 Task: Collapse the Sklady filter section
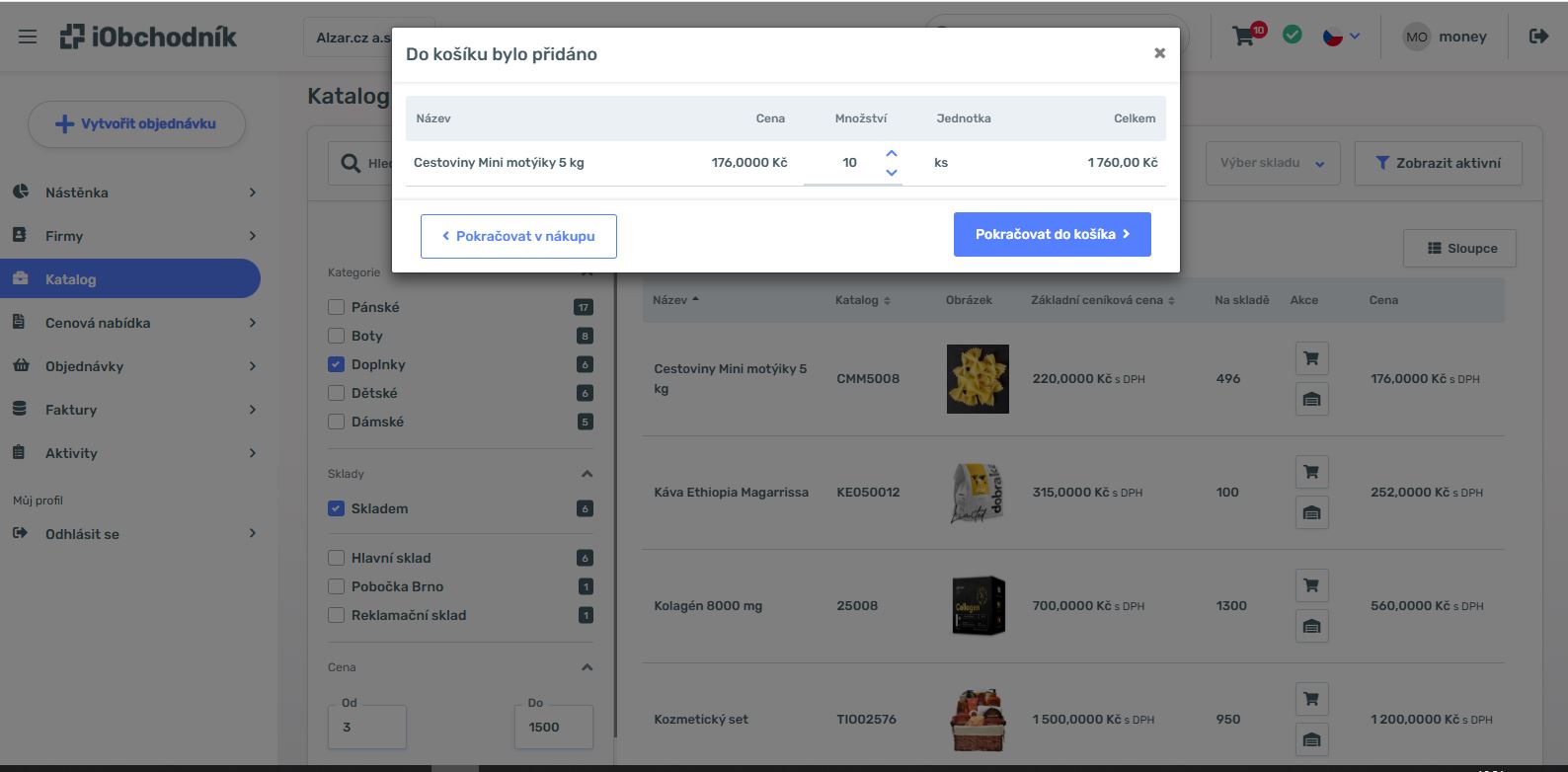pos(587,474)
